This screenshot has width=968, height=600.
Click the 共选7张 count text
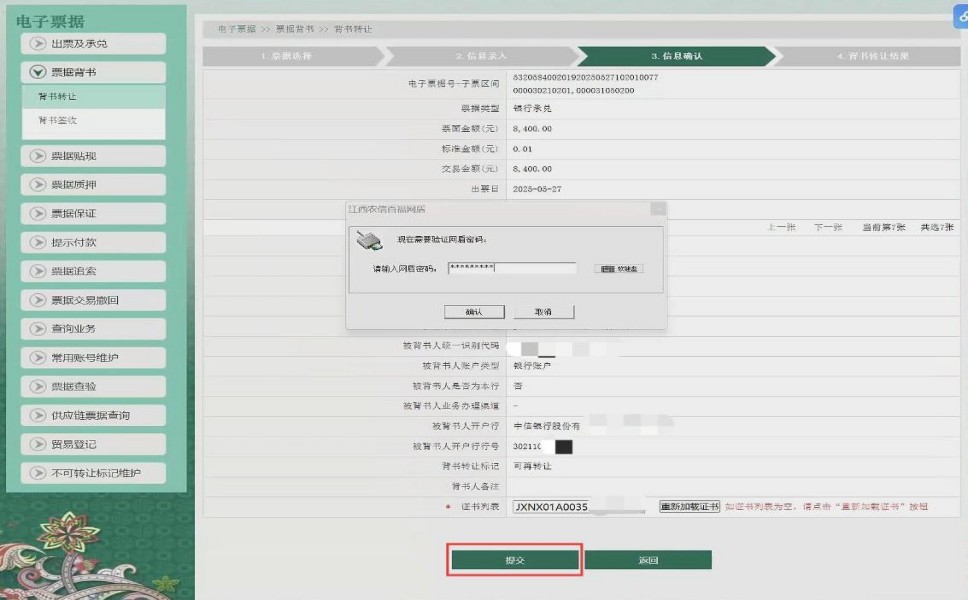coord(937,227)
